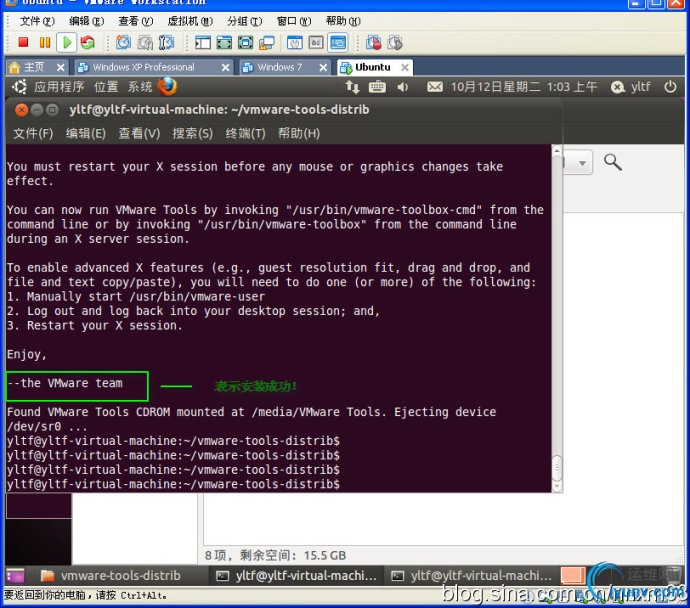Image resolution: width=690 pixels, height=608 pixels.
Task: Open vmware-tools-distrib taskbar window
Action: pyautogui.click(x=110, y=575)
